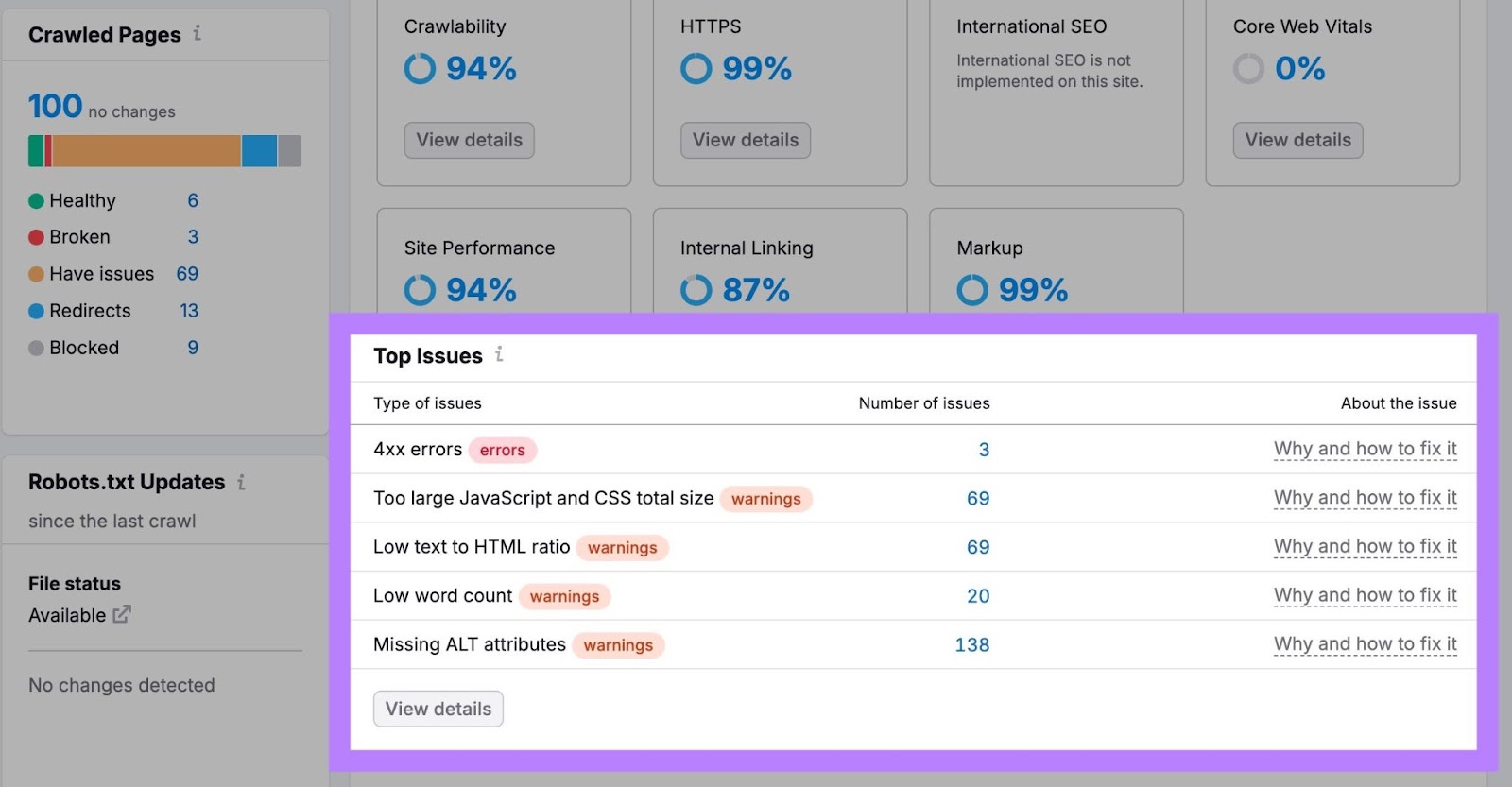Click the info icon next to Robots.txt Updates
This screenshot has width=1512, height=787.
coord(241,482)
